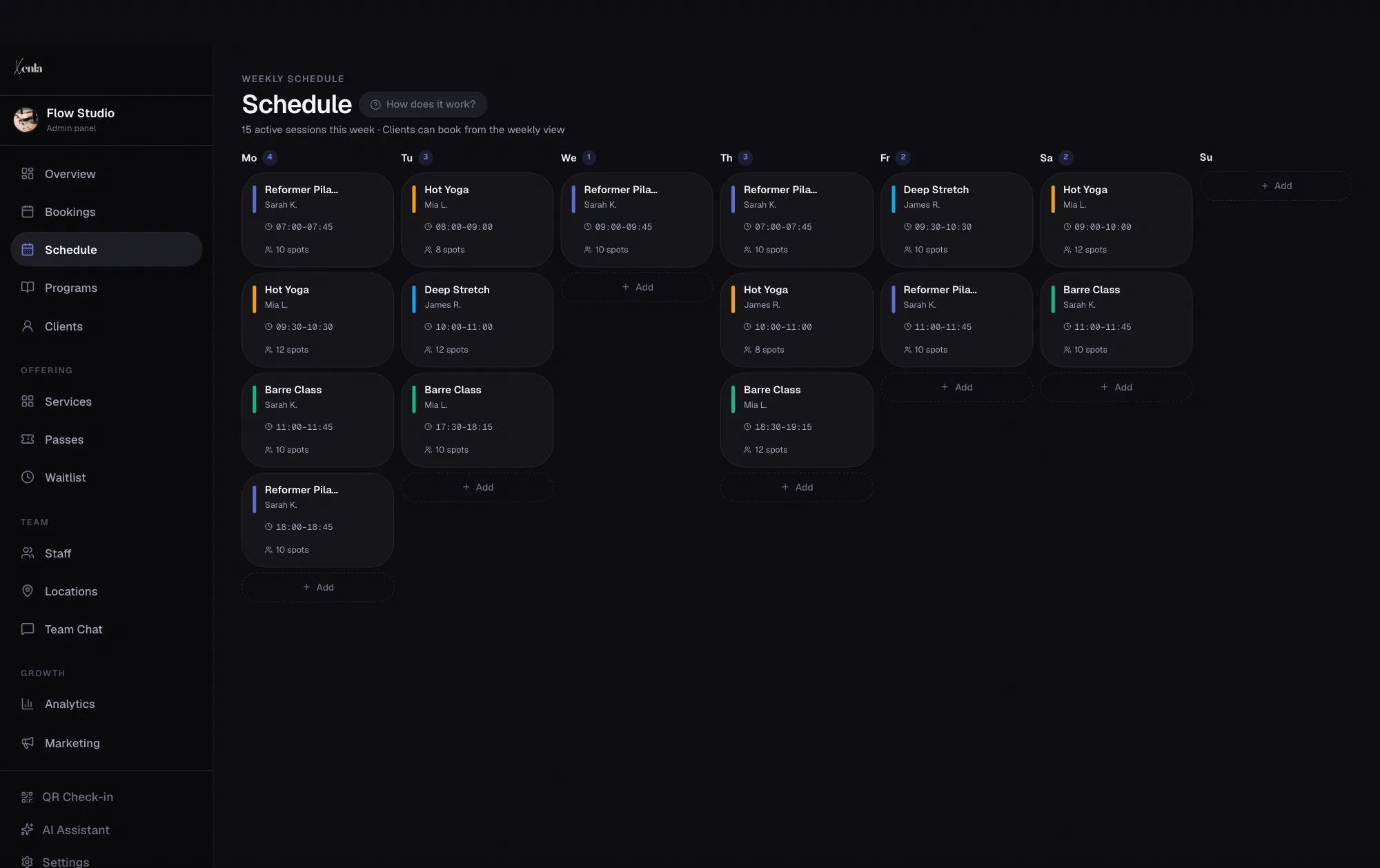Viewport: 1380px width, 868px height.
Task: Click the Marketing megaphone icon
Action: pos(28,743)
